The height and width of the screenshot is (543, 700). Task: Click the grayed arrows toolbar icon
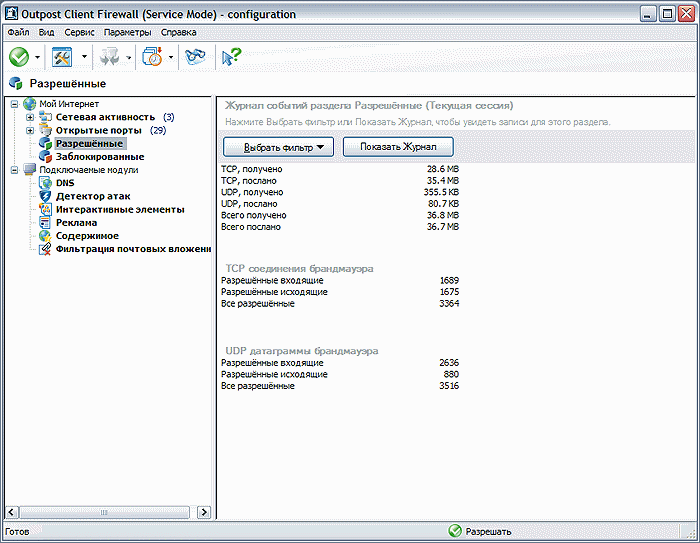tap(109, 57)
